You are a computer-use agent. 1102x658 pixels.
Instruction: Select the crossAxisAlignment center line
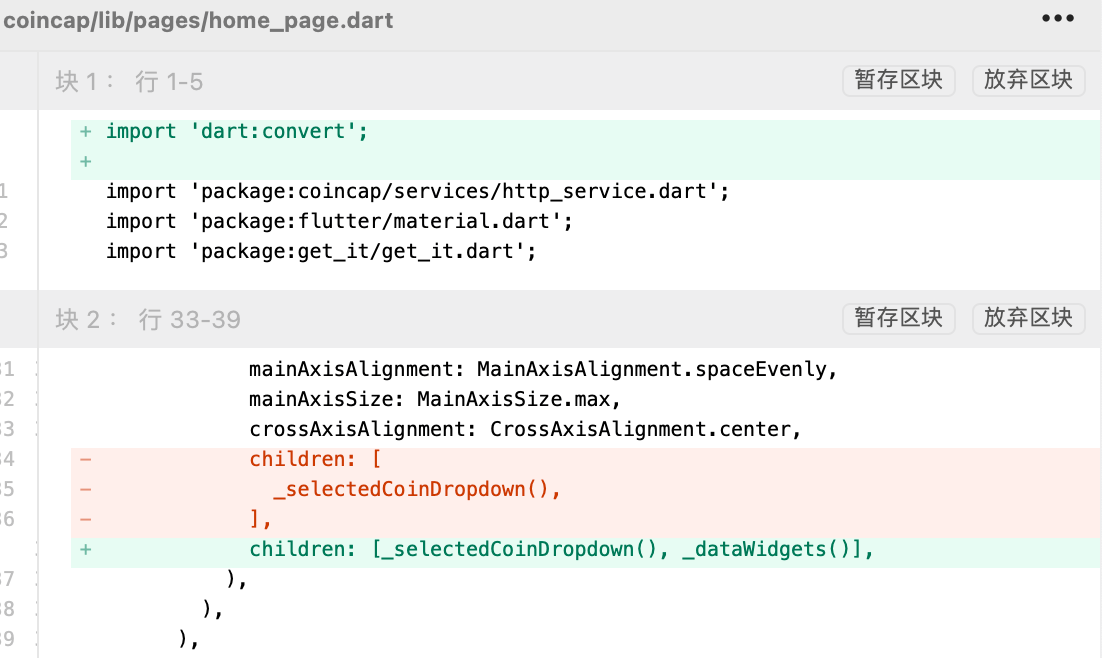tap(526, 429)
